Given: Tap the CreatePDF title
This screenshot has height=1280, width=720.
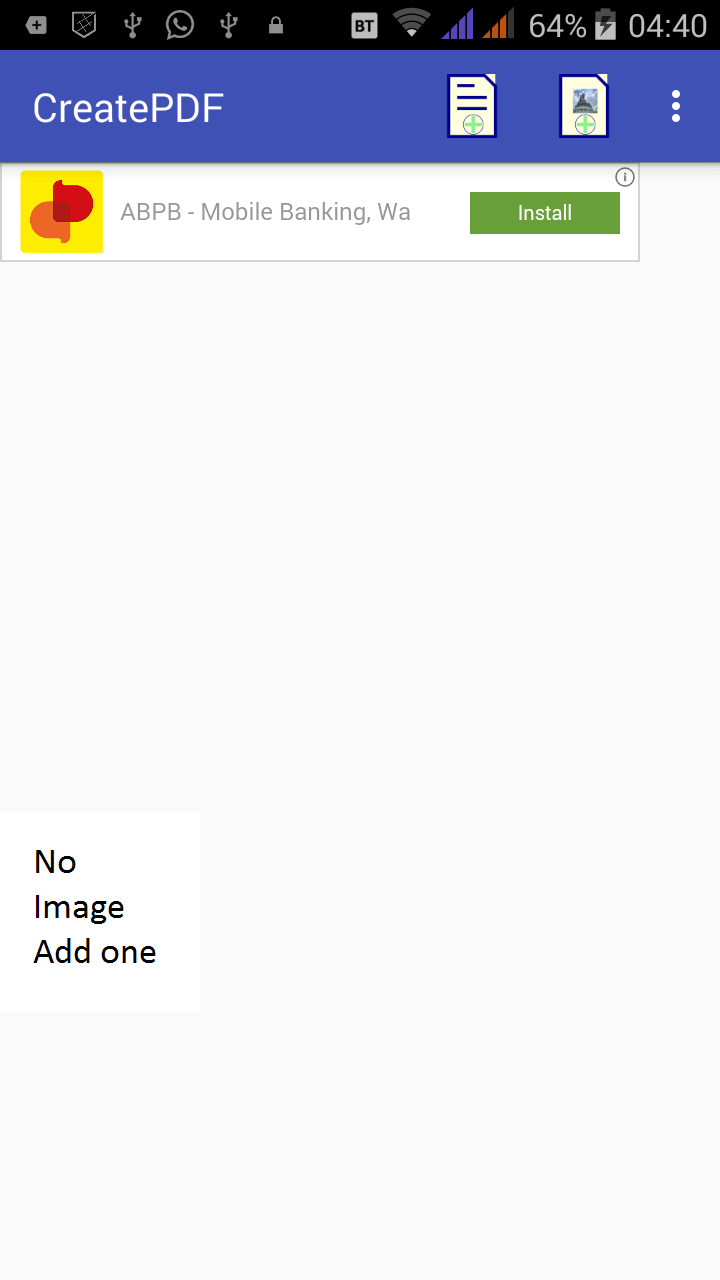Looking at the screenshot, I should [x=128, y=108].
